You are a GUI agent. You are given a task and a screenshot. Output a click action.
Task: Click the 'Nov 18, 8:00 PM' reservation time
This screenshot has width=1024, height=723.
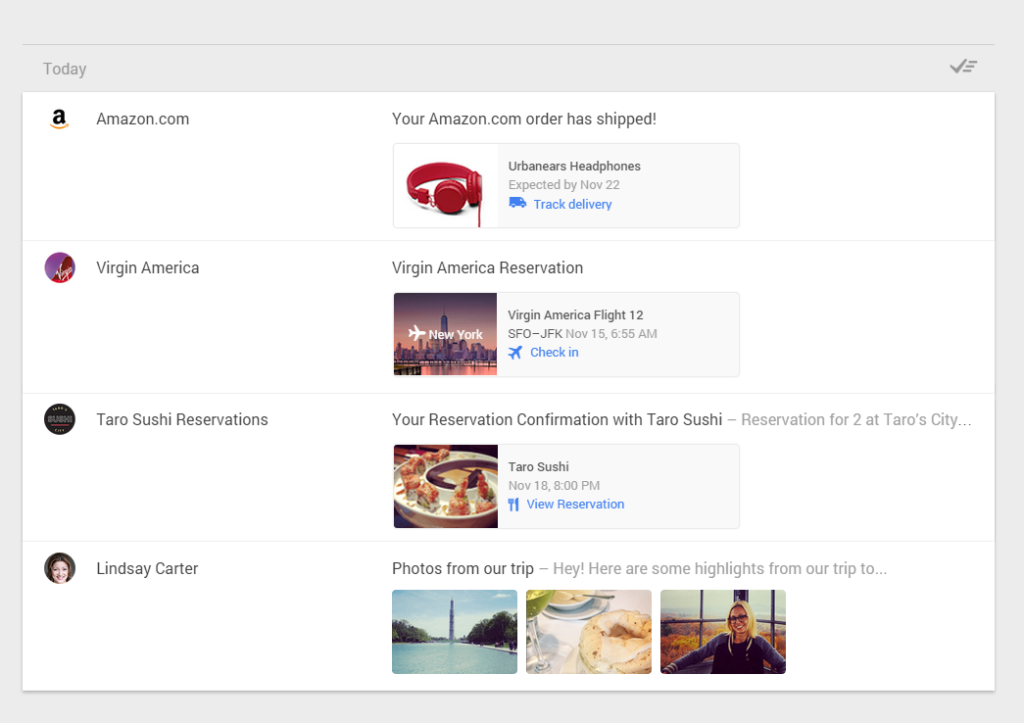(x=554, y=486)
